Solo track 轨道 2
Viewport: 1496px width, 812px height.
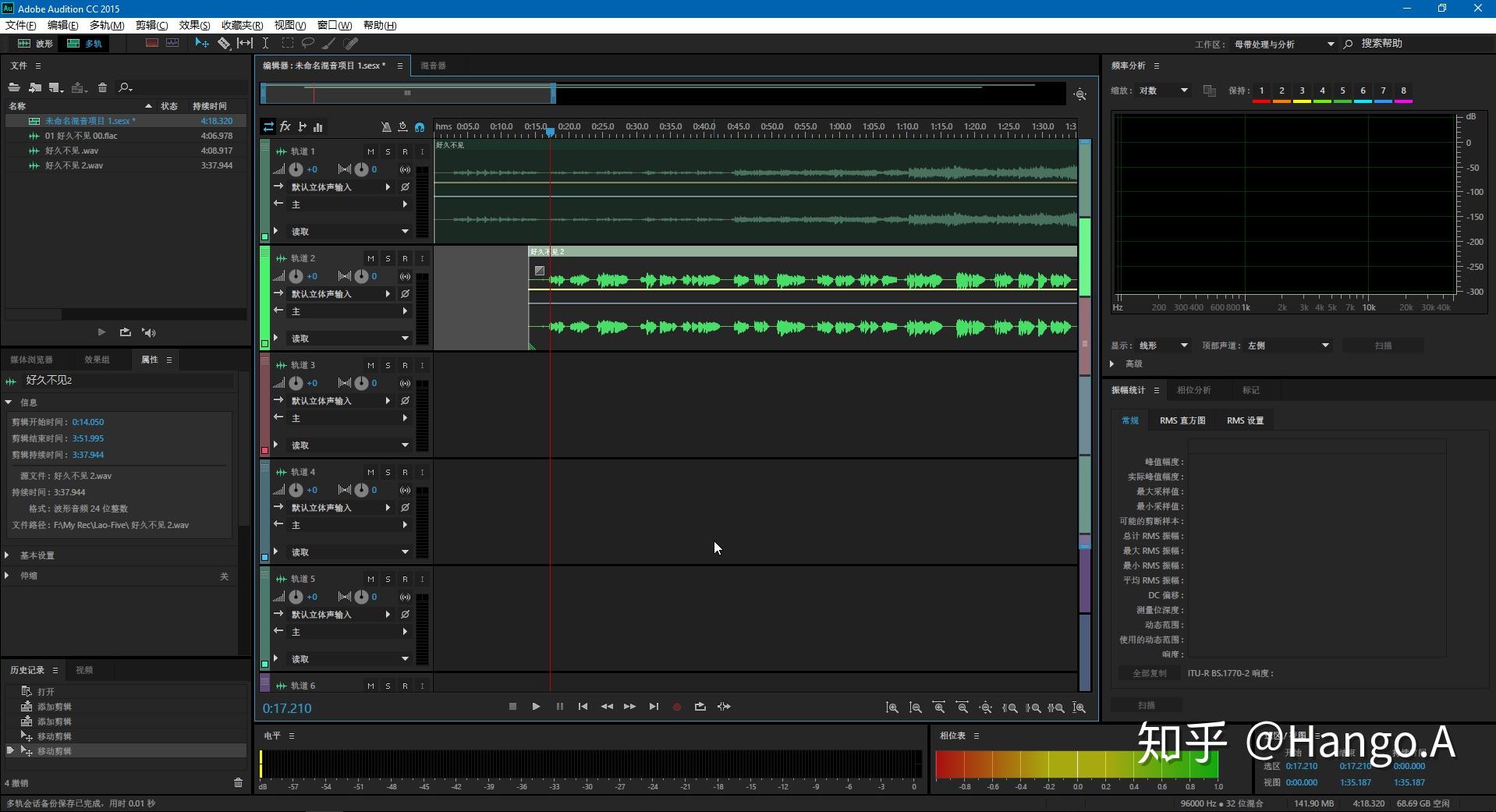tap(388, 258)
